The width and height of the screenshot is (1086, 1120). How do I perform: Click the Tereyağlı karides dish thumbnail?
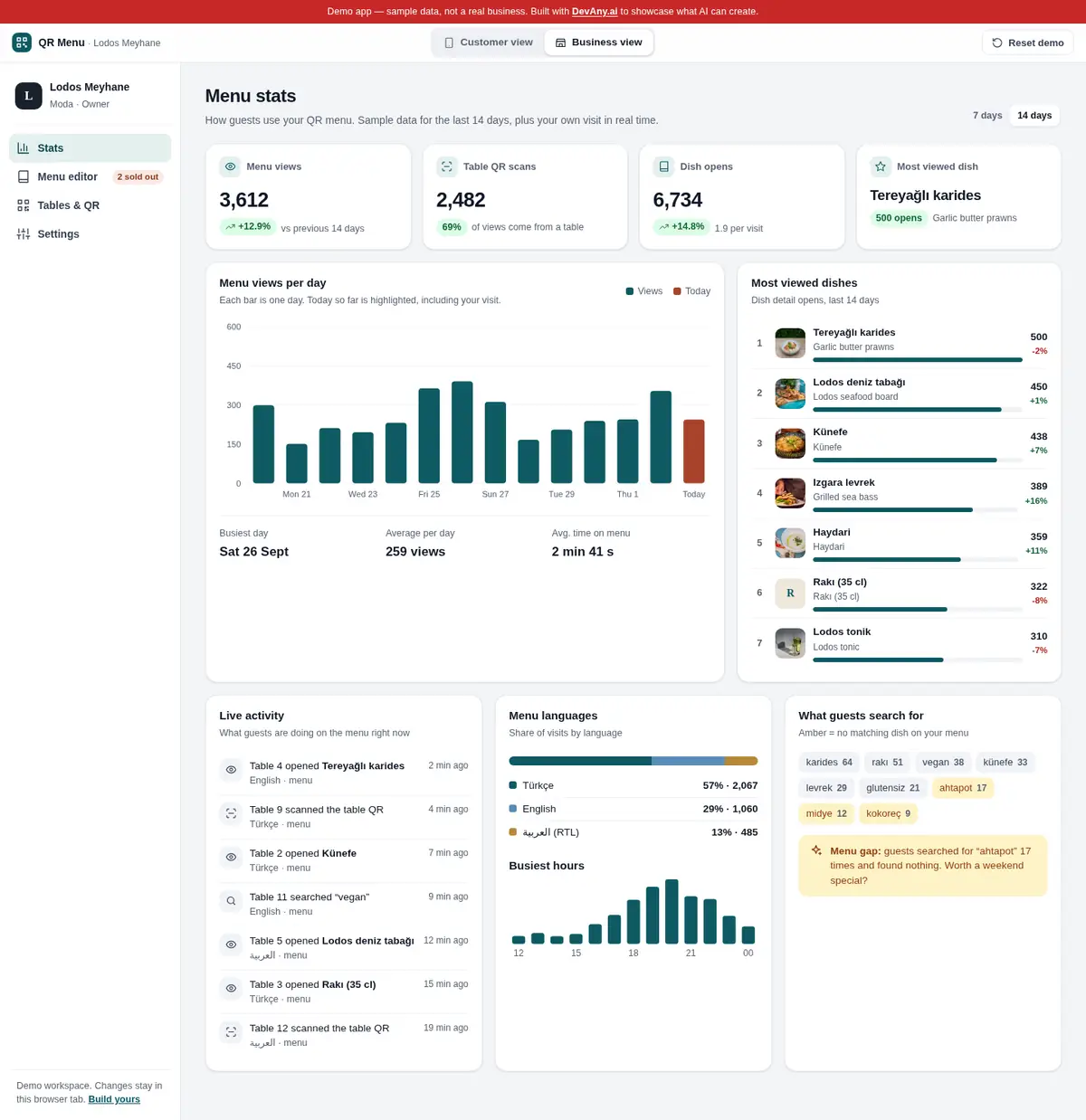pos(790,343)
